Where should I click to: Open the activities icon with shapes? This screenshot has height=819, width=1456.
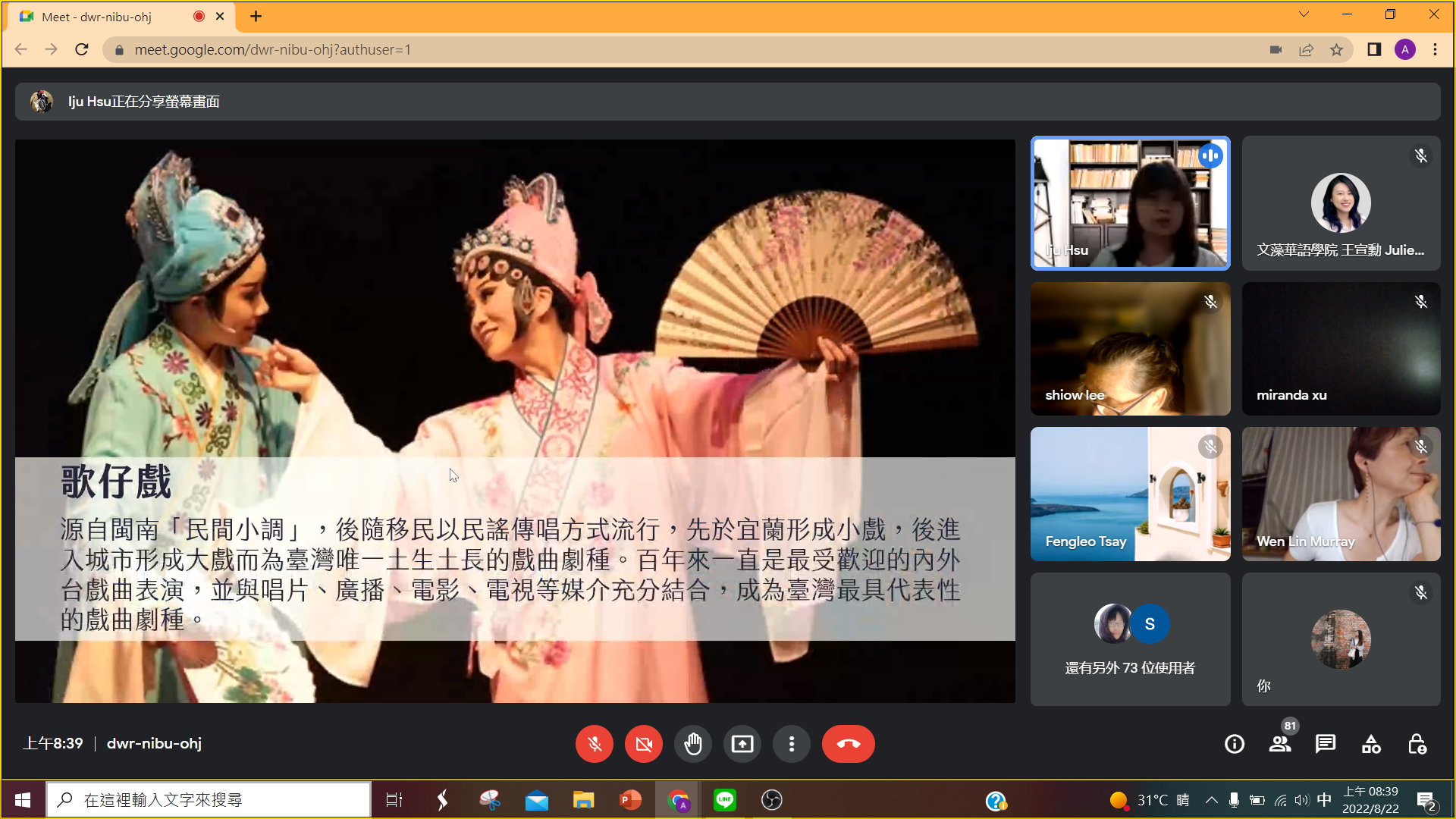1370,744
